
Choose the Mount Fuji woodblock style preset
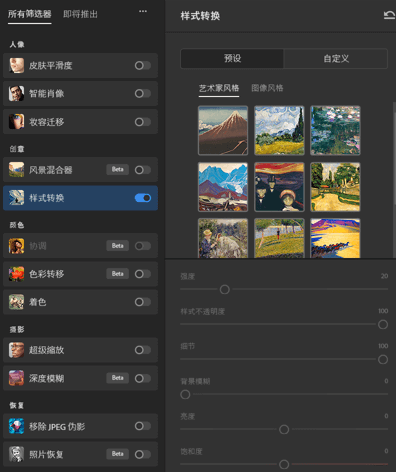coord(223,130)
